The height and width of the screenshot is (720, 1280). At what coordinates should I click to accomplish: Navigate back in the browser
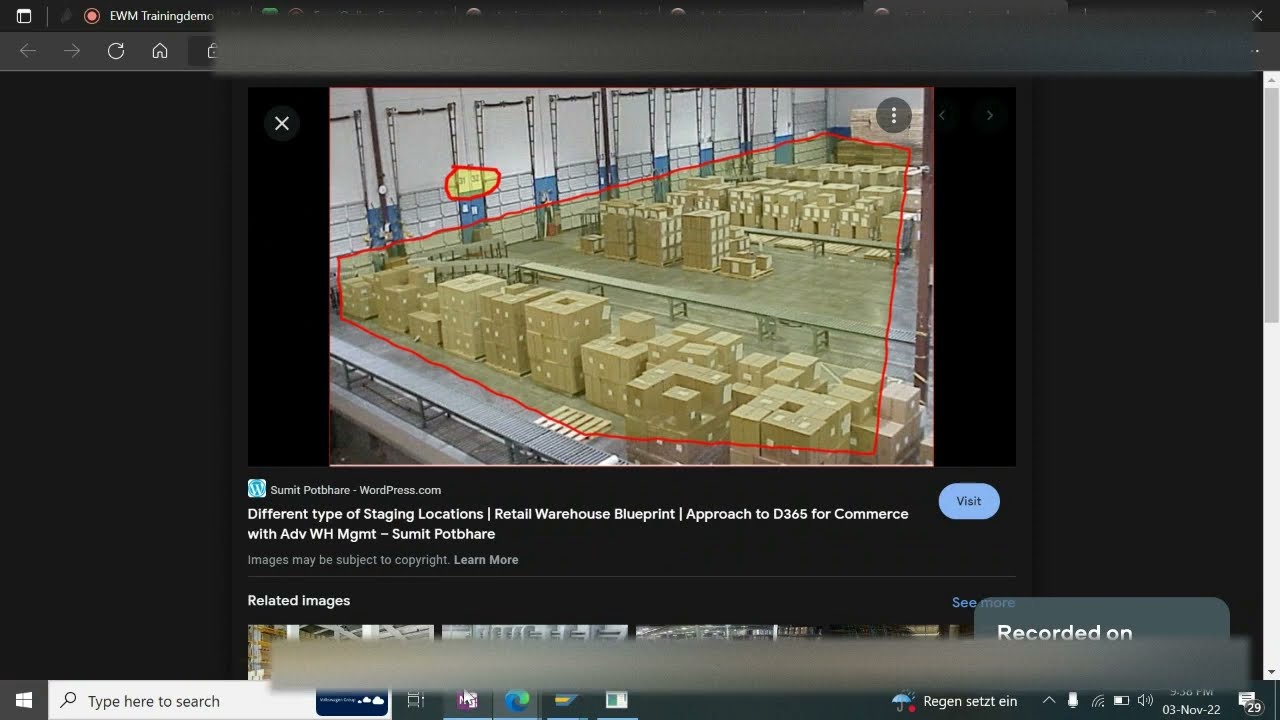tap(28, 51)
